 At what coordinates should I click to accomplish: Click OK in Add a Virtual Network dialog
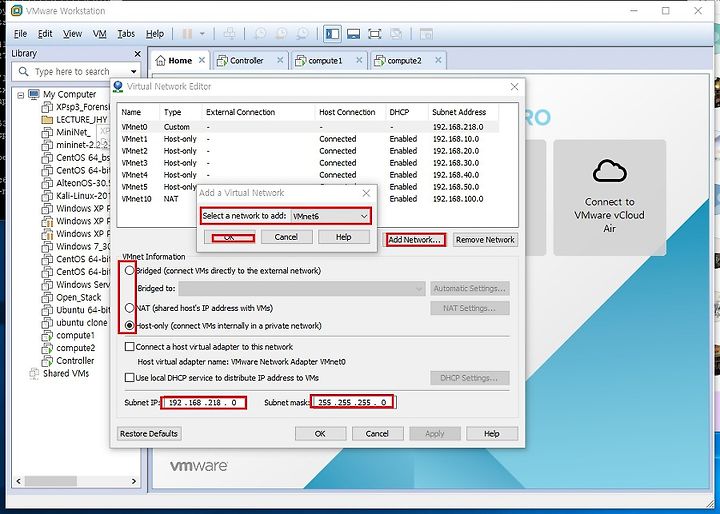[x=229, y=237]
